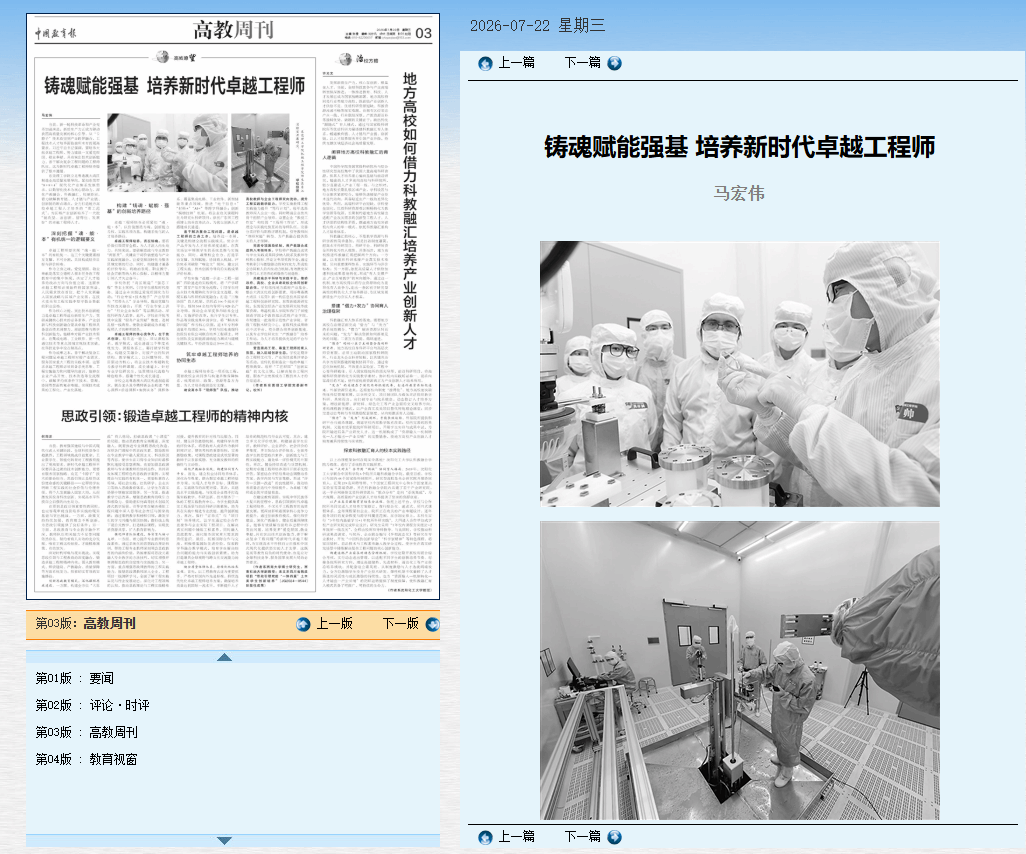Image resolution: width=1026 pixels, height=854 pixels.
Task: Open 第02版 评论·时评 section
Action: [92, 705]
